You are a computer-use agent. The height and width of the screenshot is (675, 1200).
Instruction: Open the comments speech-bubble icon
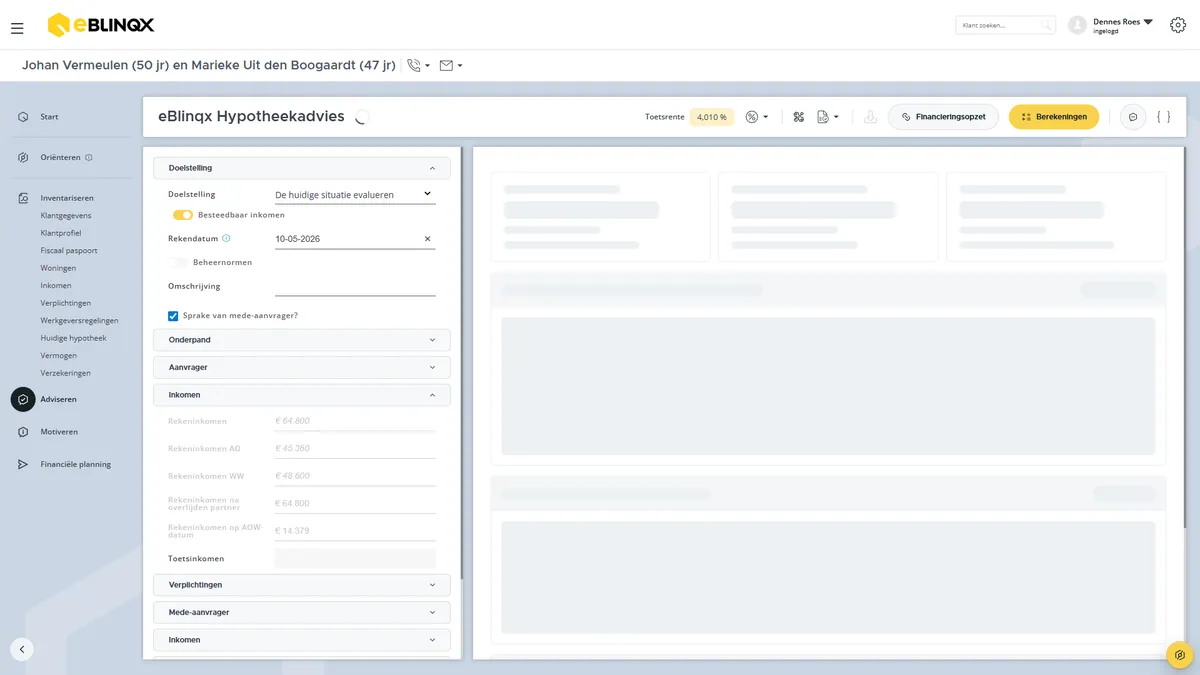click(1133, 117)
